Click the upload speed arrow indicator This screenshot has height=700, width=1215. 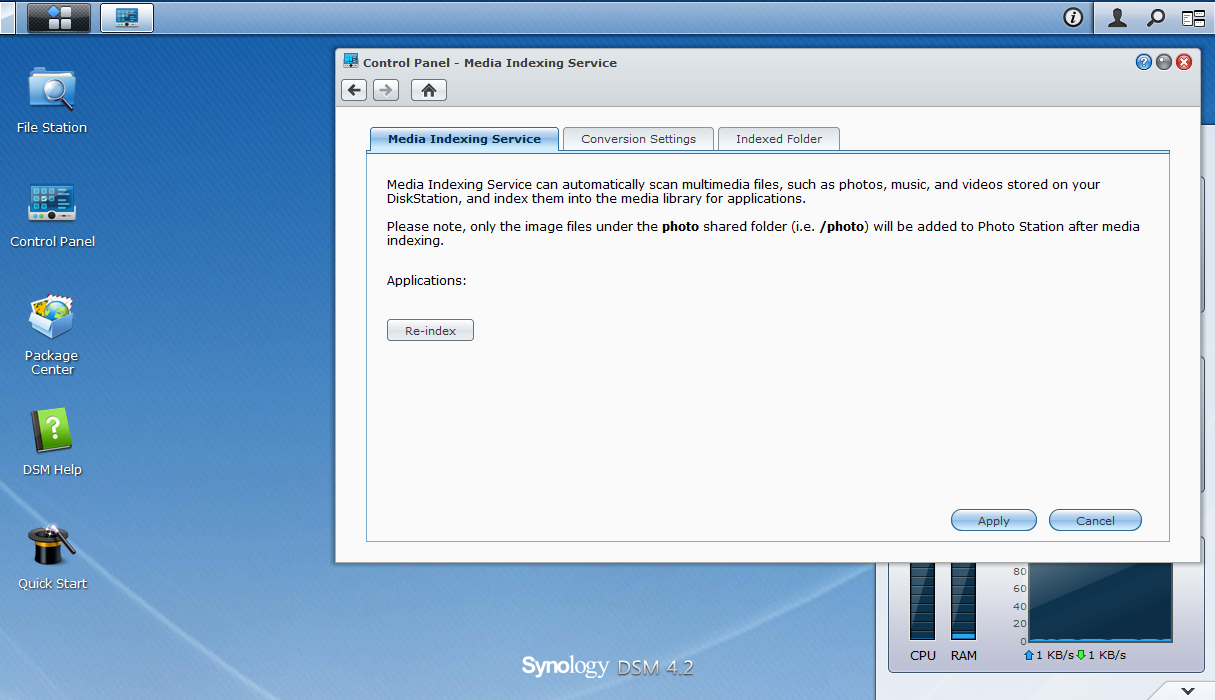pyautogui.click(x=1029, y=655)
